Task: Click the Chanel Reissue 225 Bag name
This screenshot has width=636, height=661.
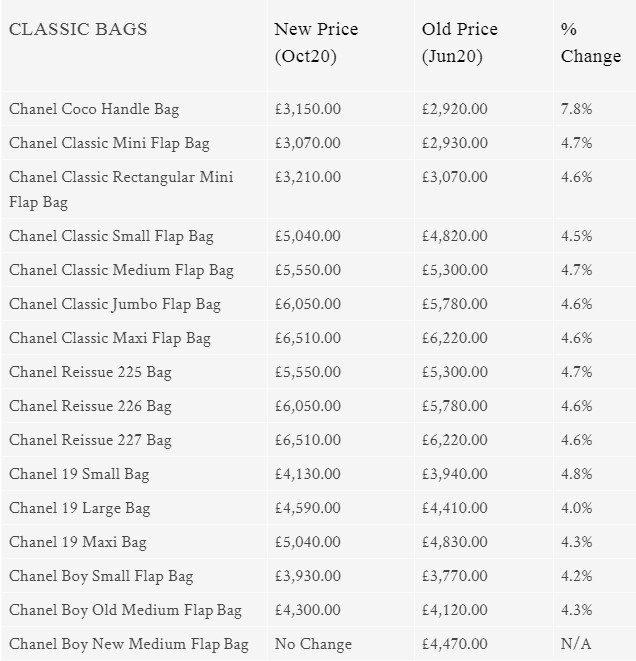Action: (x=90, y=372)
